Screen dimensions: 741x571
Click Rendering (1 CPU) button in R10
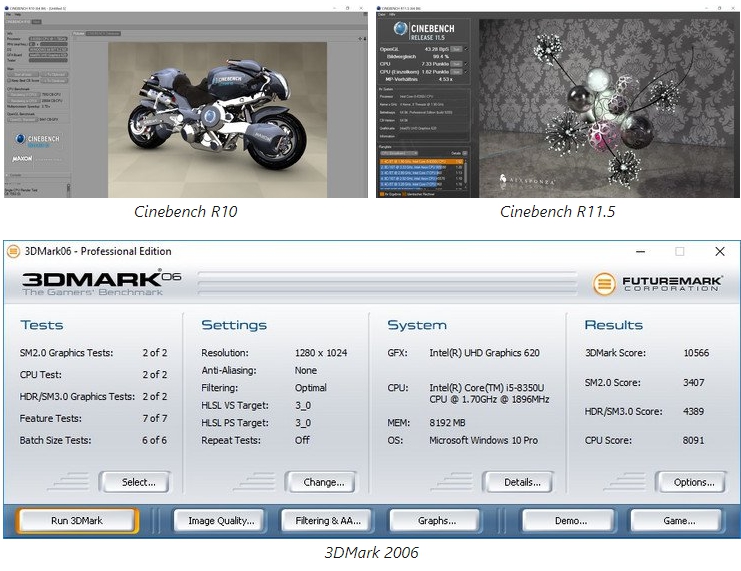point(24,95)
